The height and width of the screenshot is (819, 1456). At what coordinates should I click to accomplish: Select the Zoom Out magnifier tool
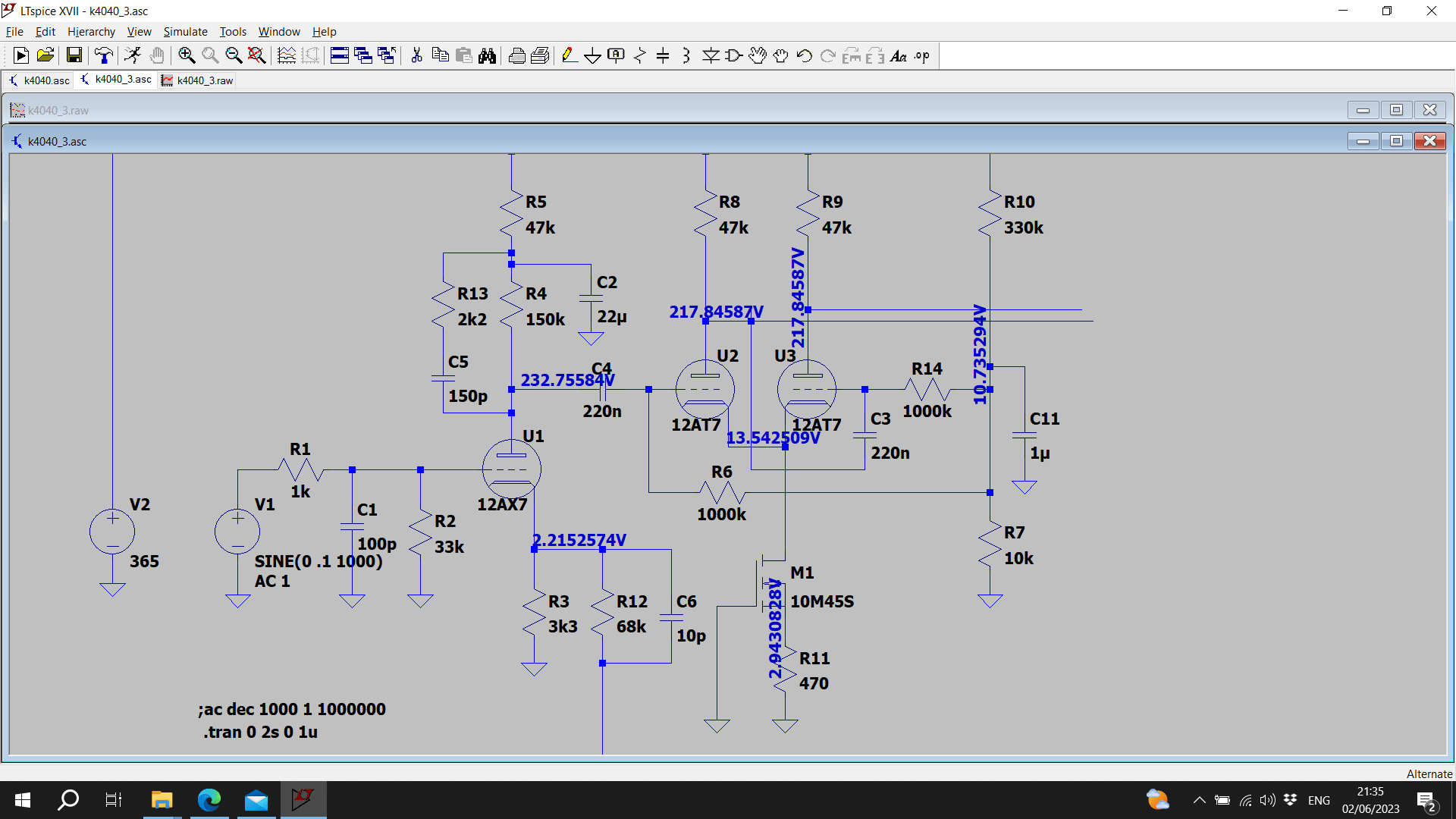[234, 55]
